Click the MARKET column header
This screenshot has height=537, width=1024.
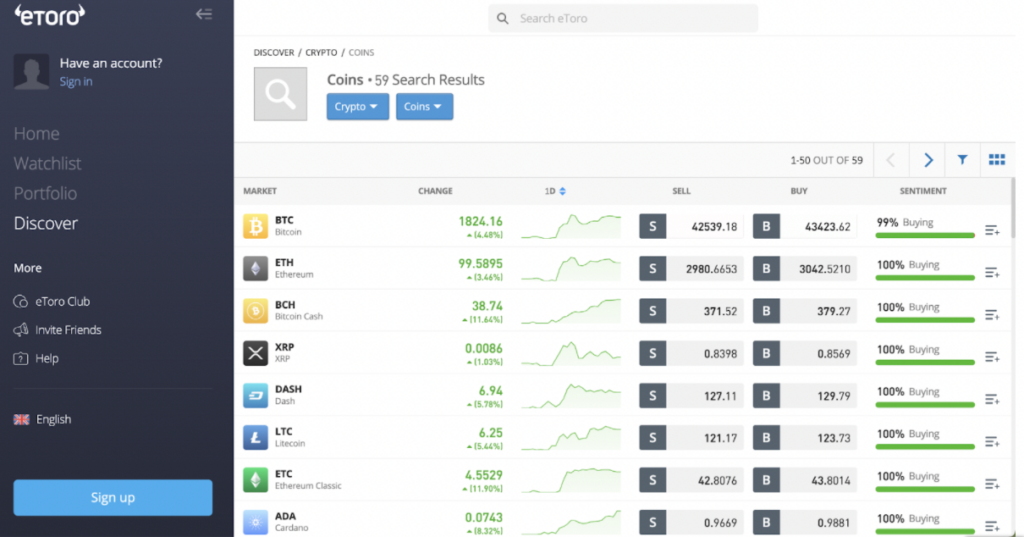260,191
